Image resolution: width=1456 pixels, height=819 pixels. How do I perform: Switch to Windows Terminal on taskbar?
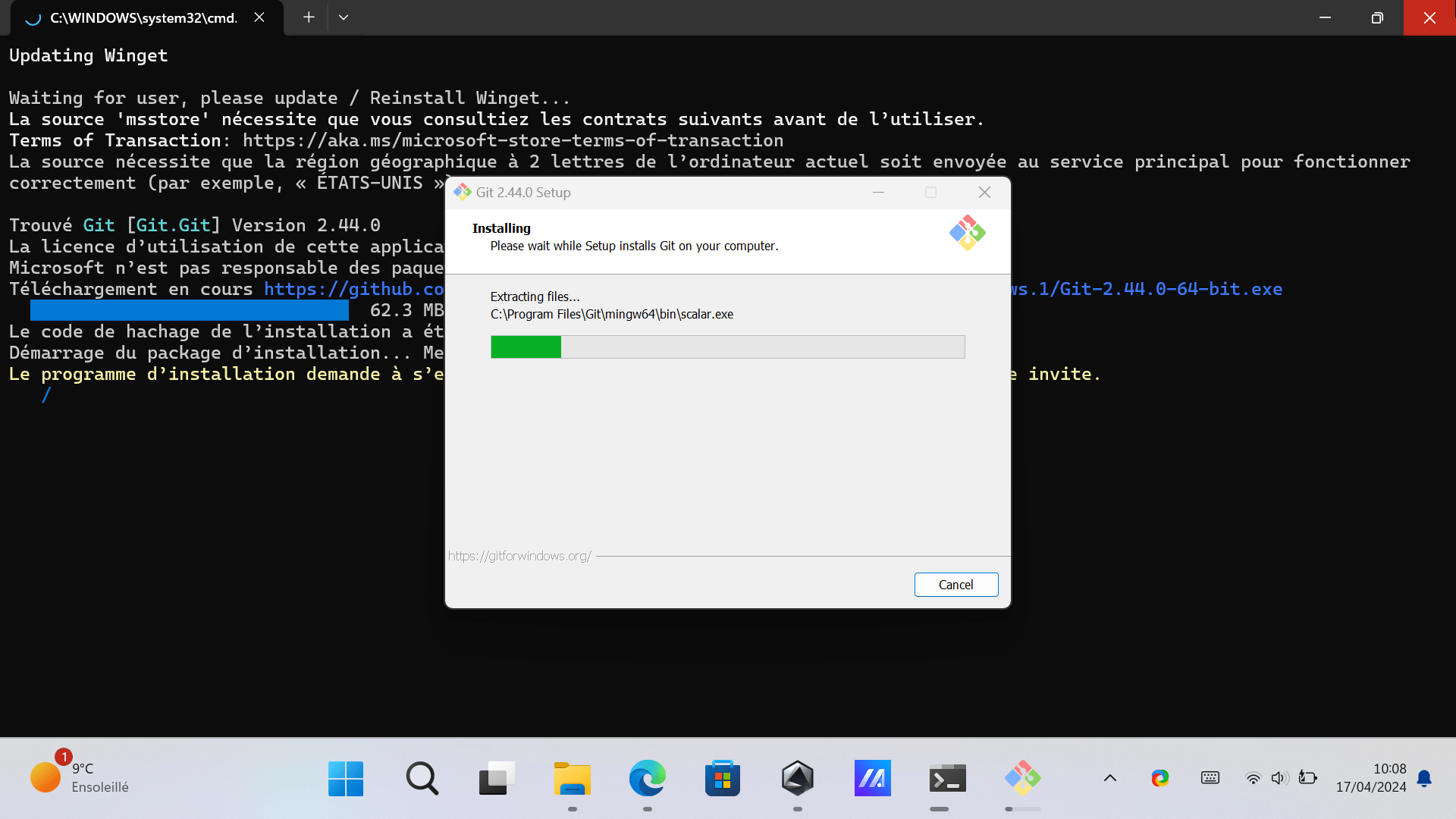tap(948, 779)
